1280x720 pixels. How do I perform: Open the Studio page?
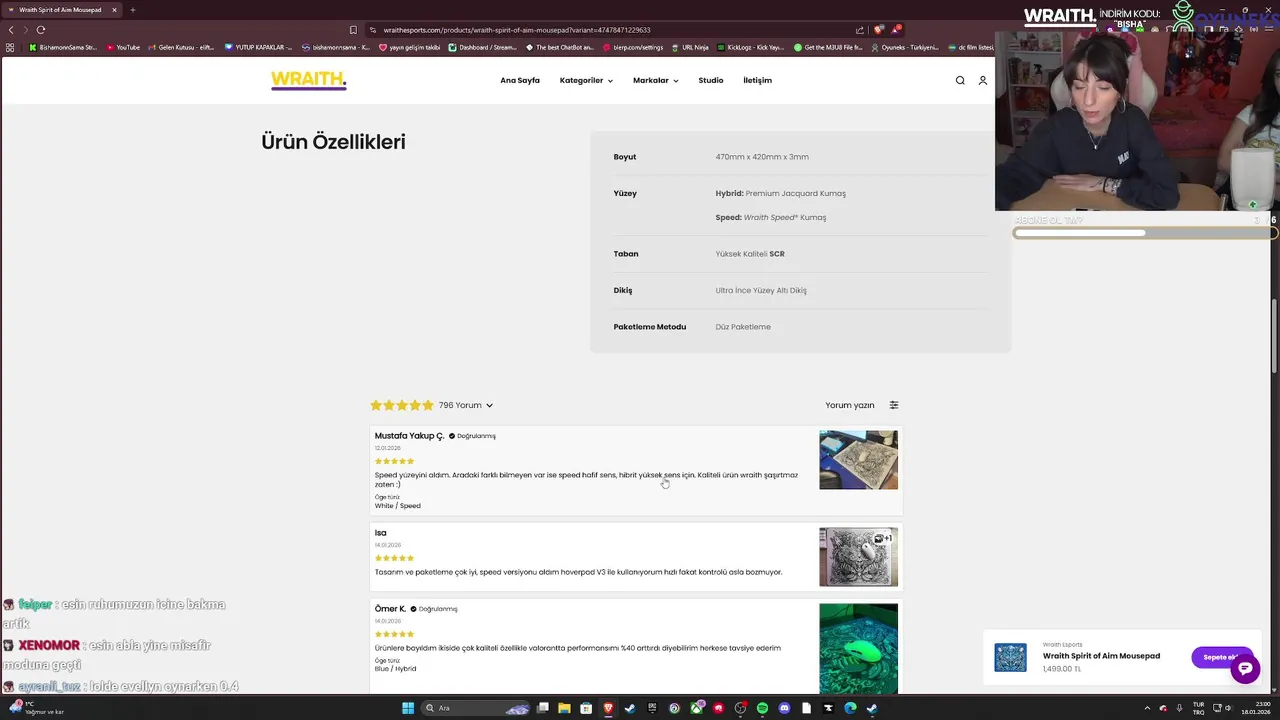[x=711, y=80]
